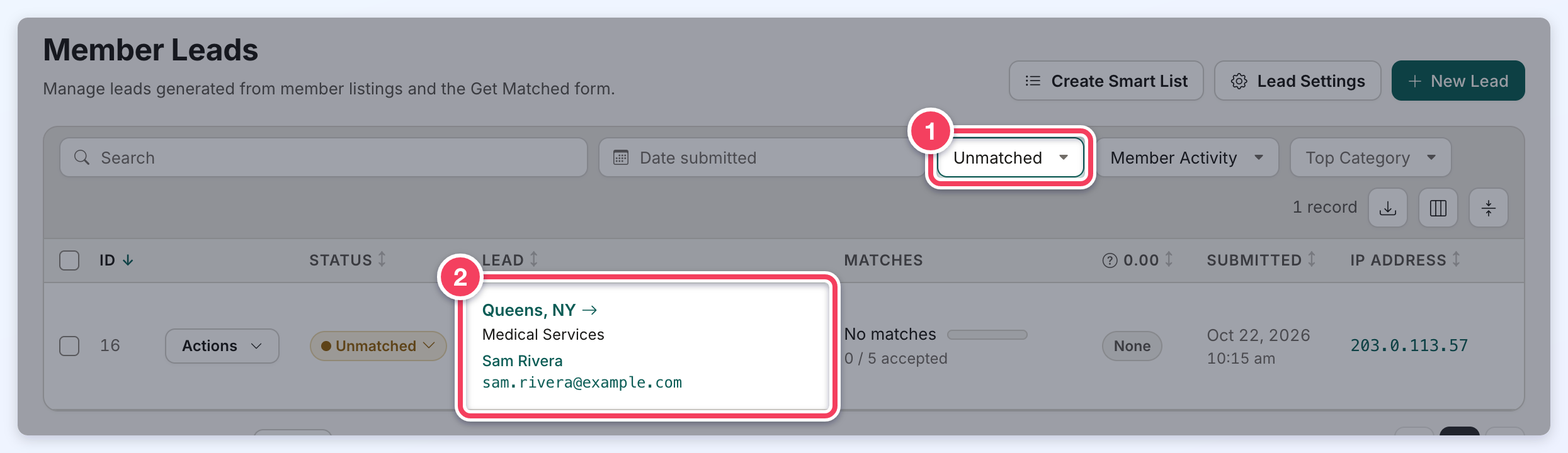Click the "Medical Services" category text

click(543, 335)
